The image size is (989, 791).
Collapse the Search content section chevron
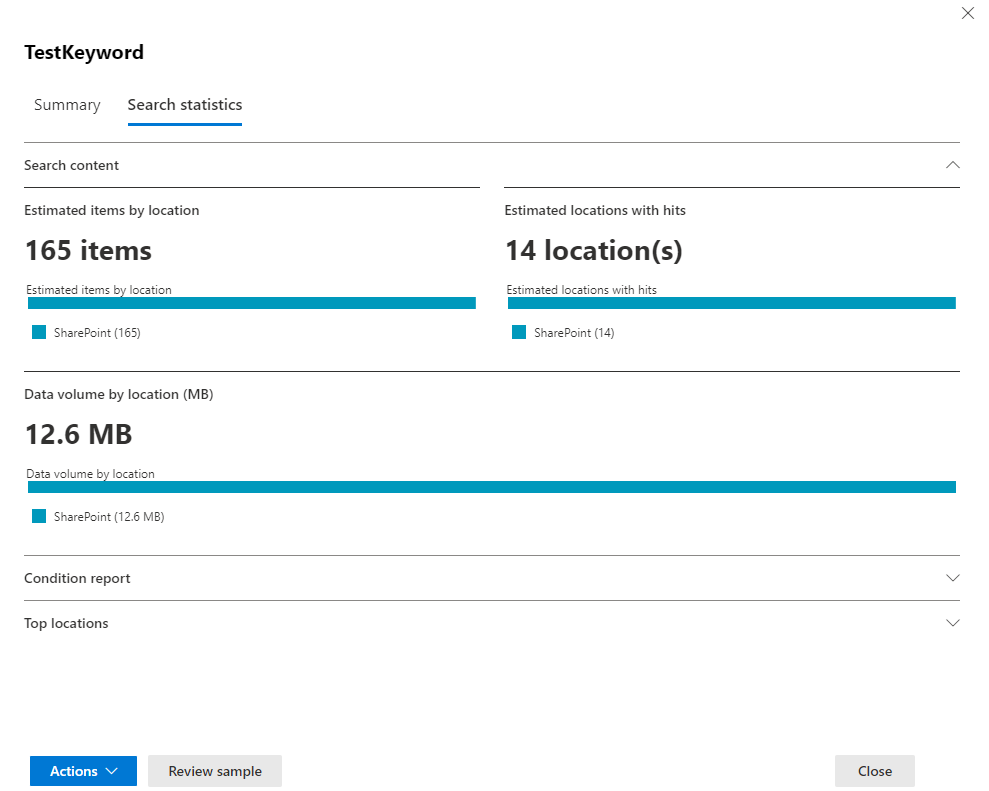coord(952,165)
